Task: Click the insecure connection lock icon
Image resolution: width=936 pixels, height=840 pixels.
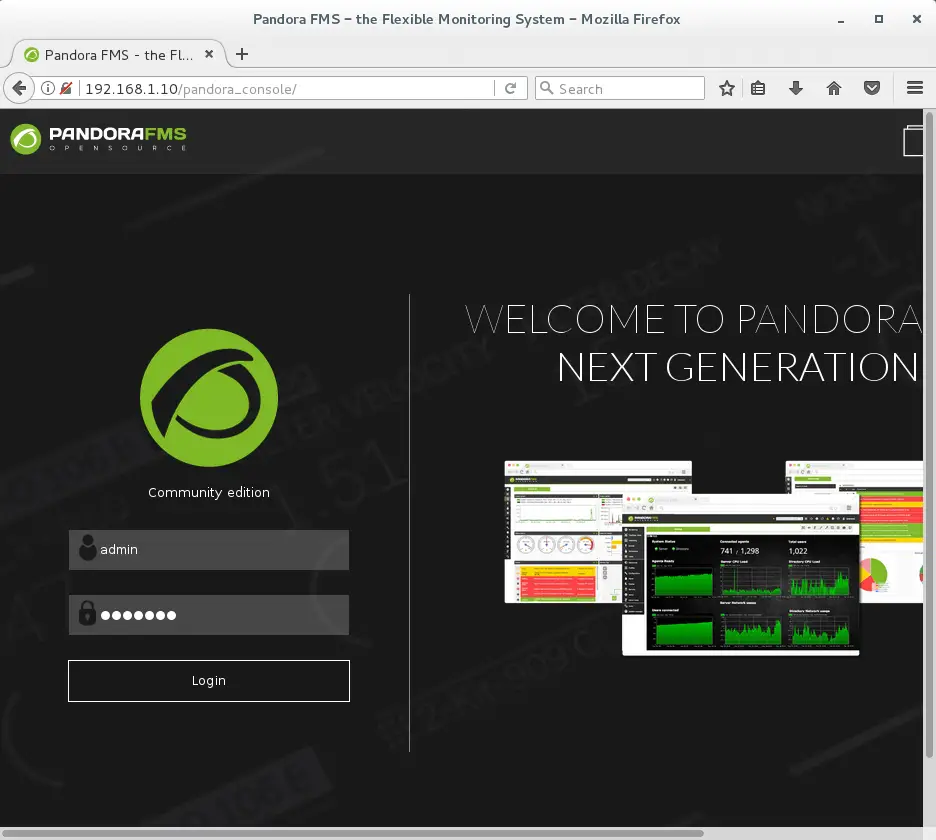Action: point(66,88)
